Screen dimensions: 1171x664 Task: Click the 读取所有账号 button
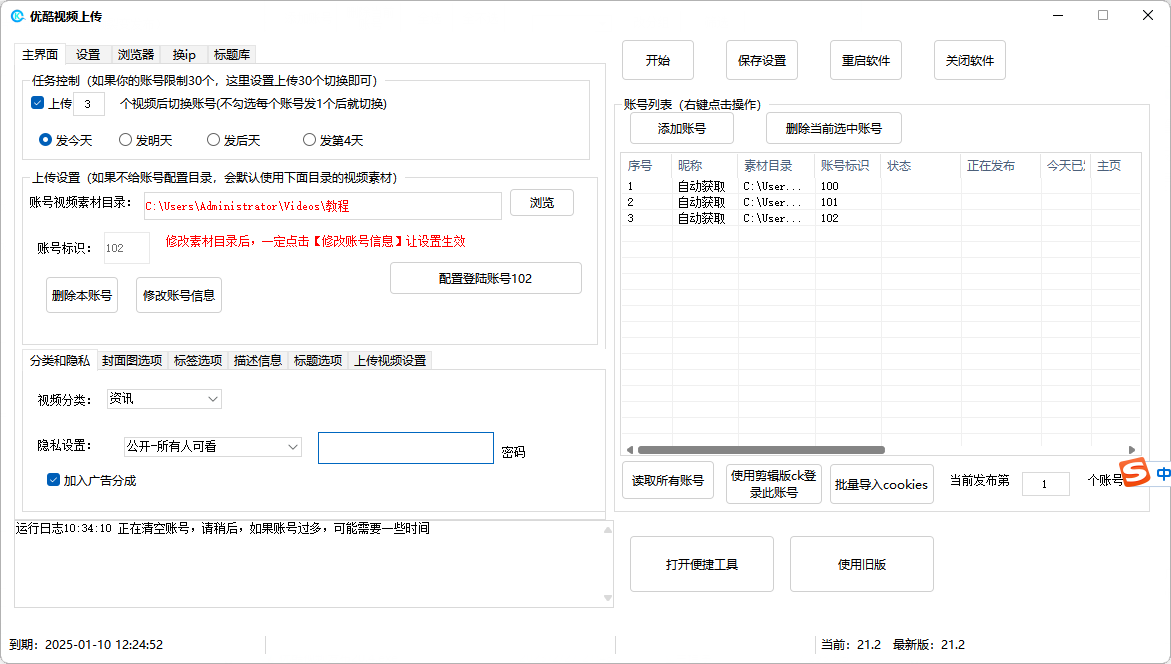[x=668, y=480]
